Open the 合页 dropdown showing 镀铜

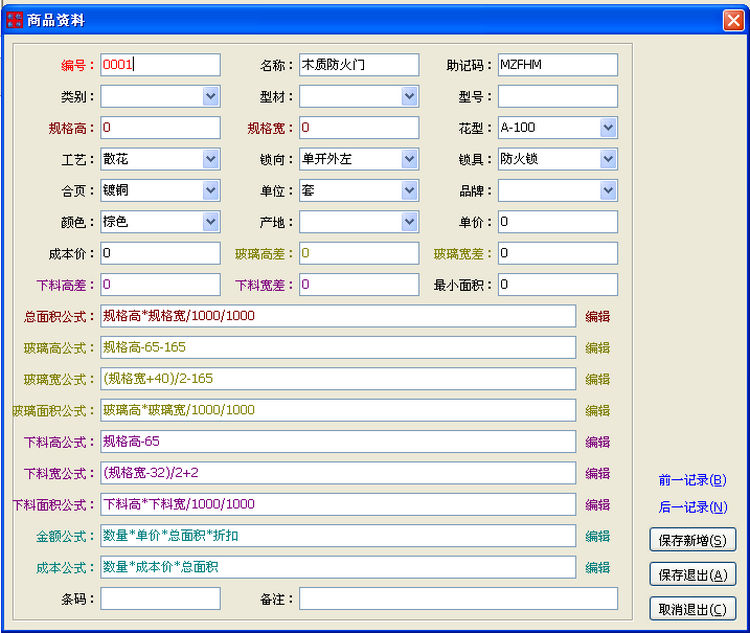[211, 190]
